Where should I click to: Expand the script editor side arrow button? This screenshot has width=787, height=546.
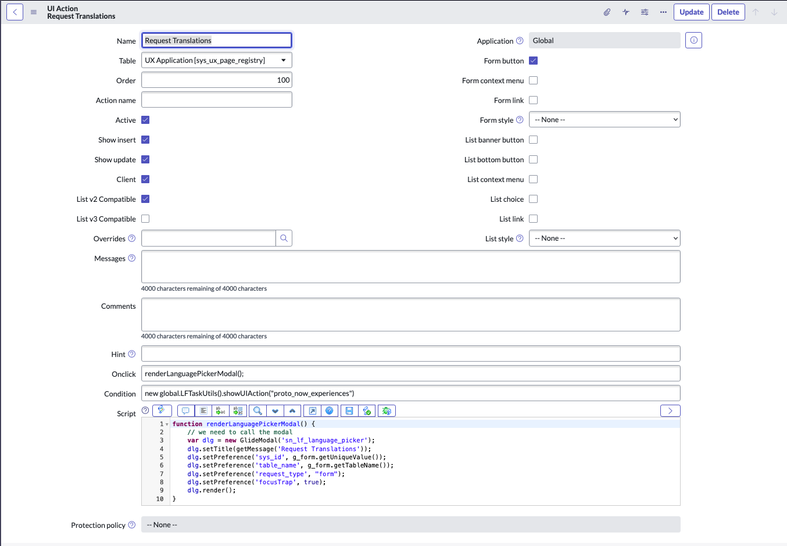tap(670, 411)
